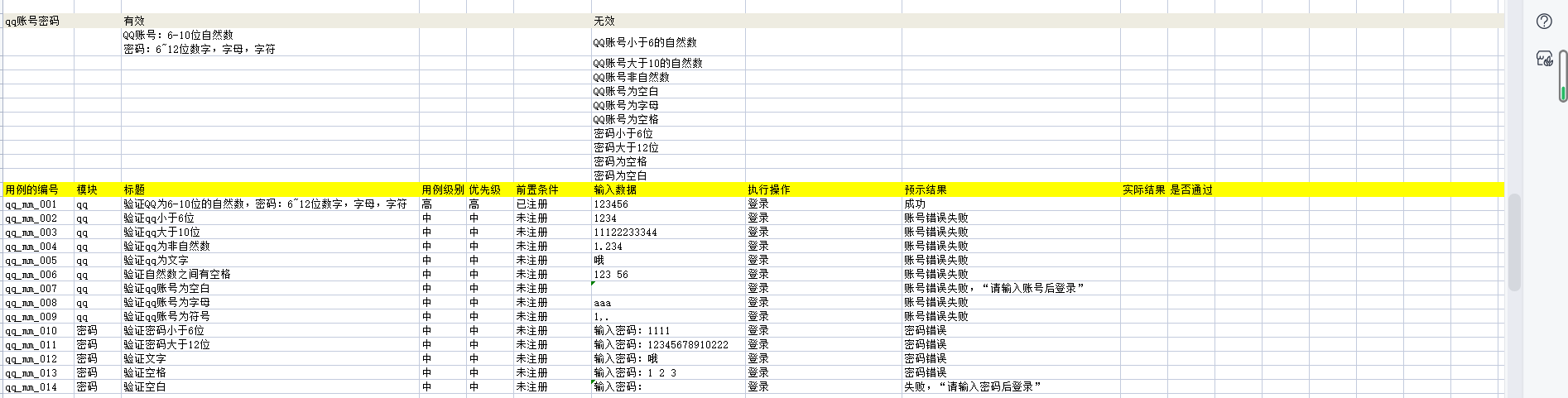Select title cell '验证自然数之间有空格'

pos(270,274)
